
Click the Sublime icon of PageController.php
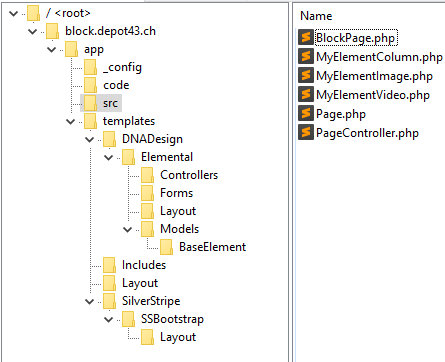(x=306, y=132)
